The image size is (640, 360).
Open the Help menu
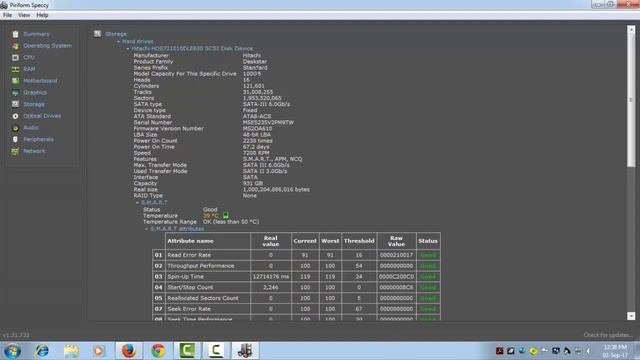(x=42, y=15)
